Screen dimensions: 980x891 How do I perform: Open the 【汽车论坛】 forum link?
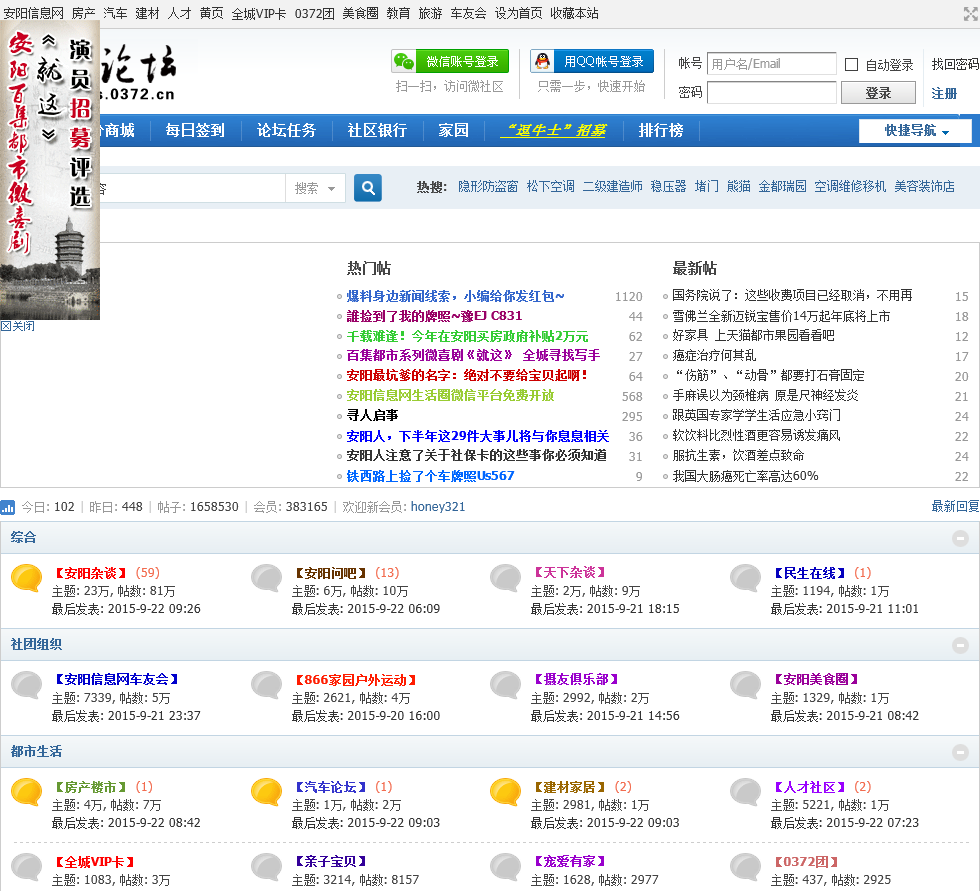[x=331, y=787]
